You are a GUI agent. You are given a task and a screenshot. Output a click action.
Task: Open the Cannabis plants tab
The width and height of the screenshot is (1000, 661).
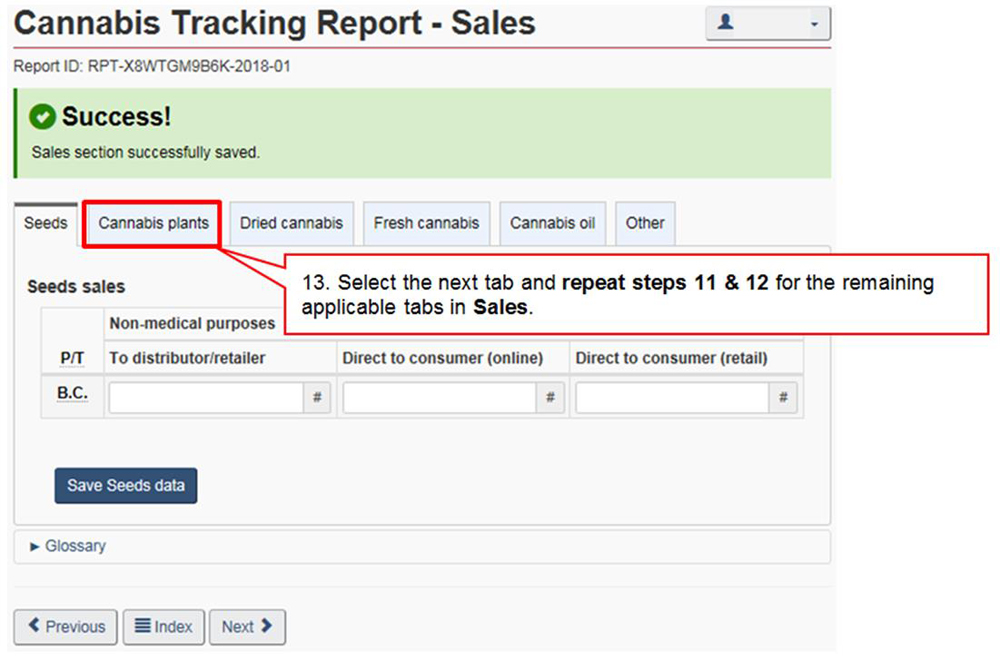point(153,223)
